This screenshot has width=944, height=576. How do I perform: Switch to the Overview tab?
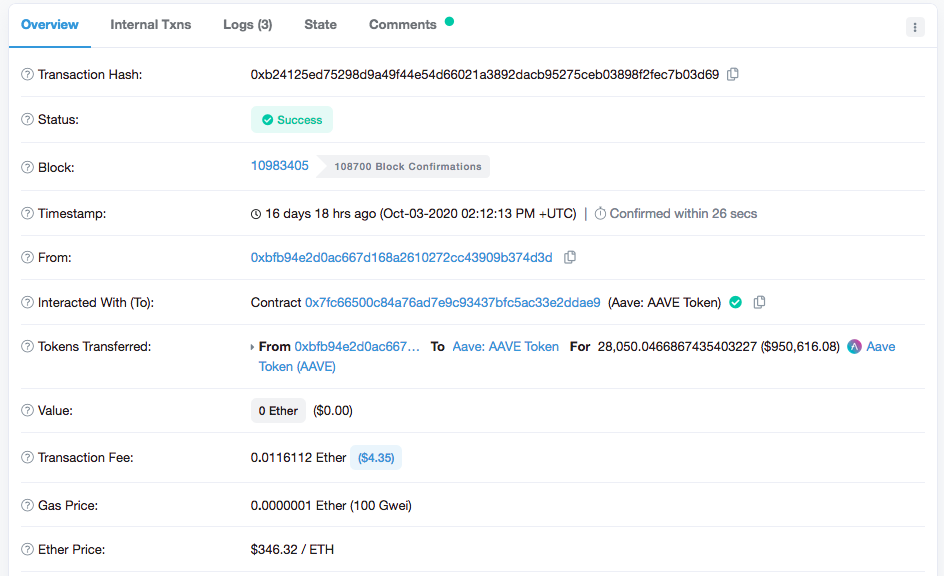(49, 25)
